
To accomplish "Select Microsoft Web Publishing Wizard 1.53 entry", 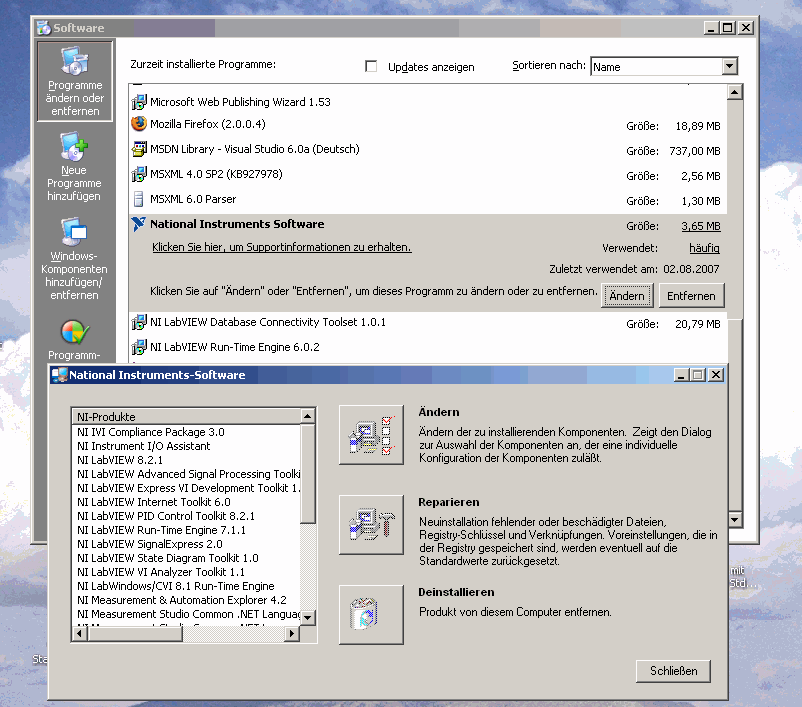I will (428, 102).
